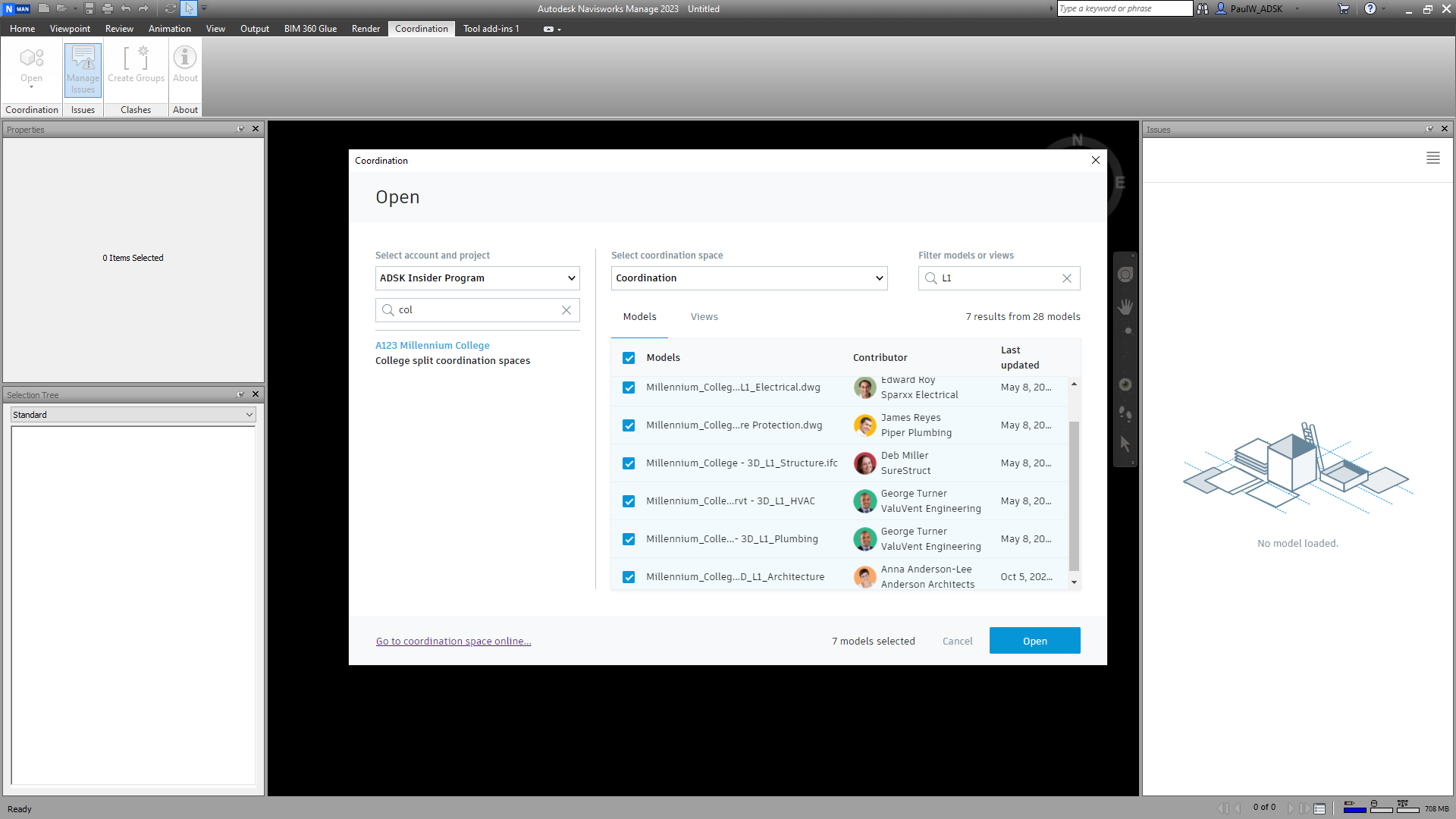Open the Viewpoint ribbon tab
This screenshot has height=819, width=1456.
point(70,29)
